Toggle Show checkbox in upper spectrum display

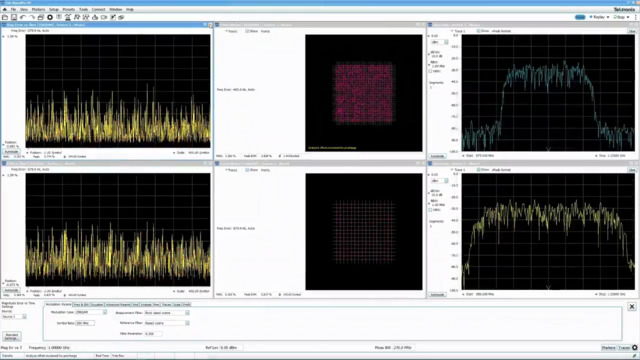[x=479, y=31]
